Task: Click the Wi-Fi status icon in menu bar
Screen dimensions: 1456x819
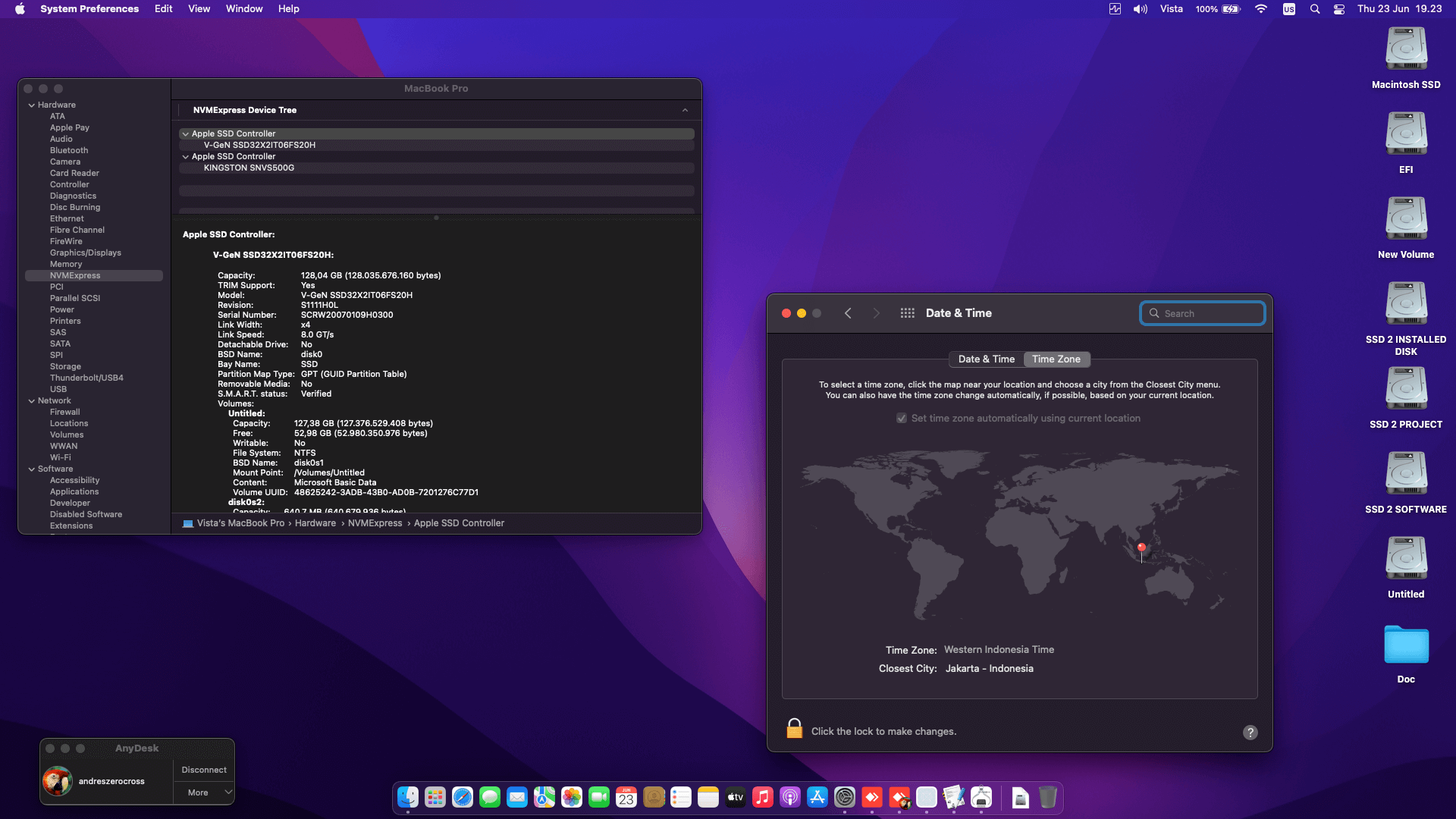Action: click(1261, 9)
